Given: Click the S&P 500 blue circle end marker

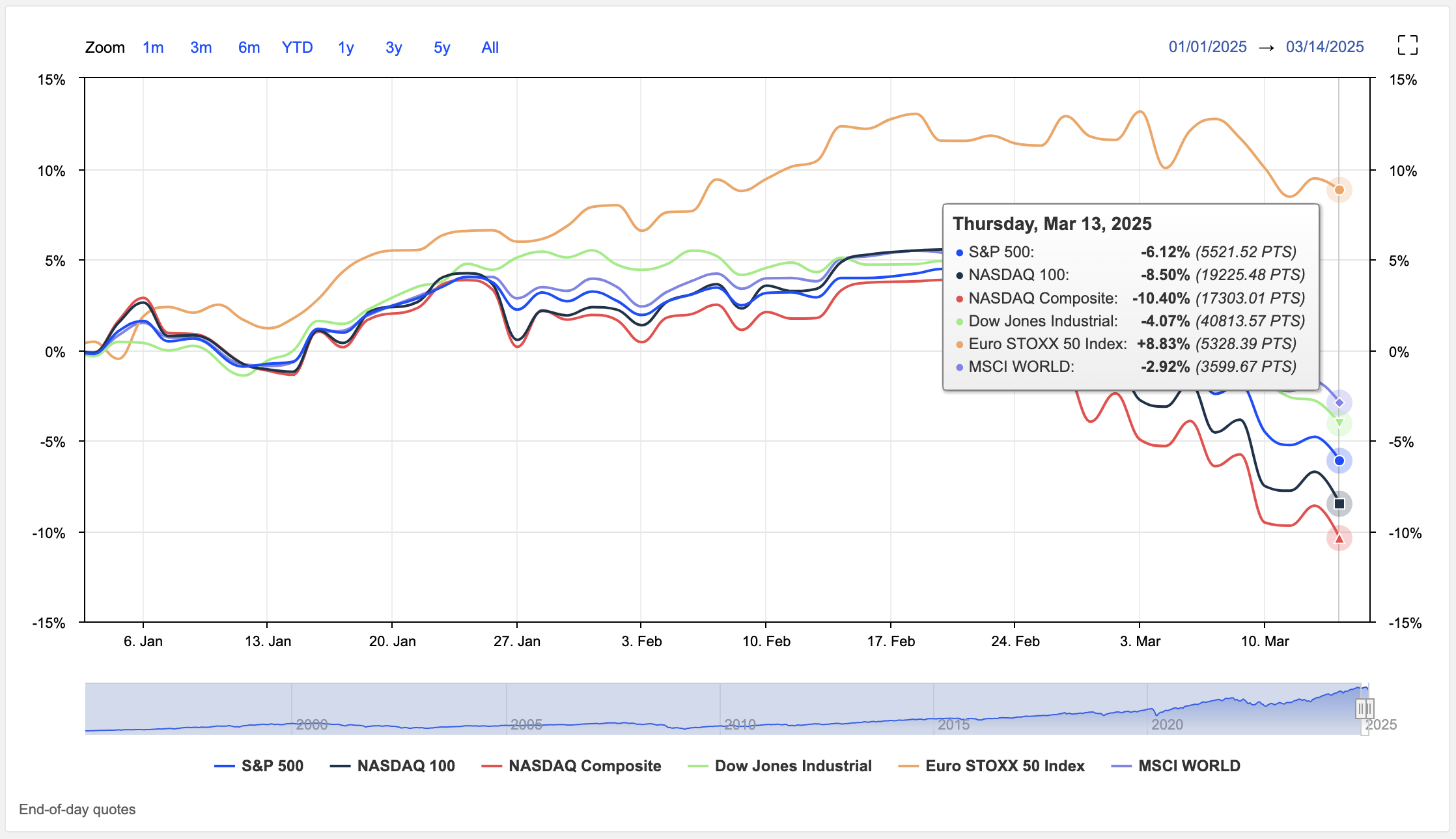Looking at the screenshot, I should [1339, 461].
